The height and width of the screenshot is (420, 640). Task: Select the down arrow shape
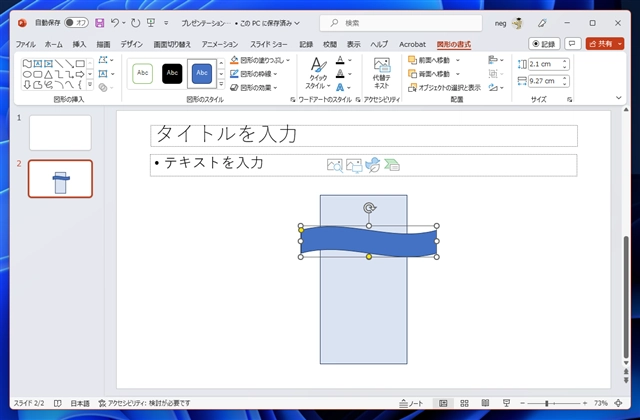click(27, 85)
